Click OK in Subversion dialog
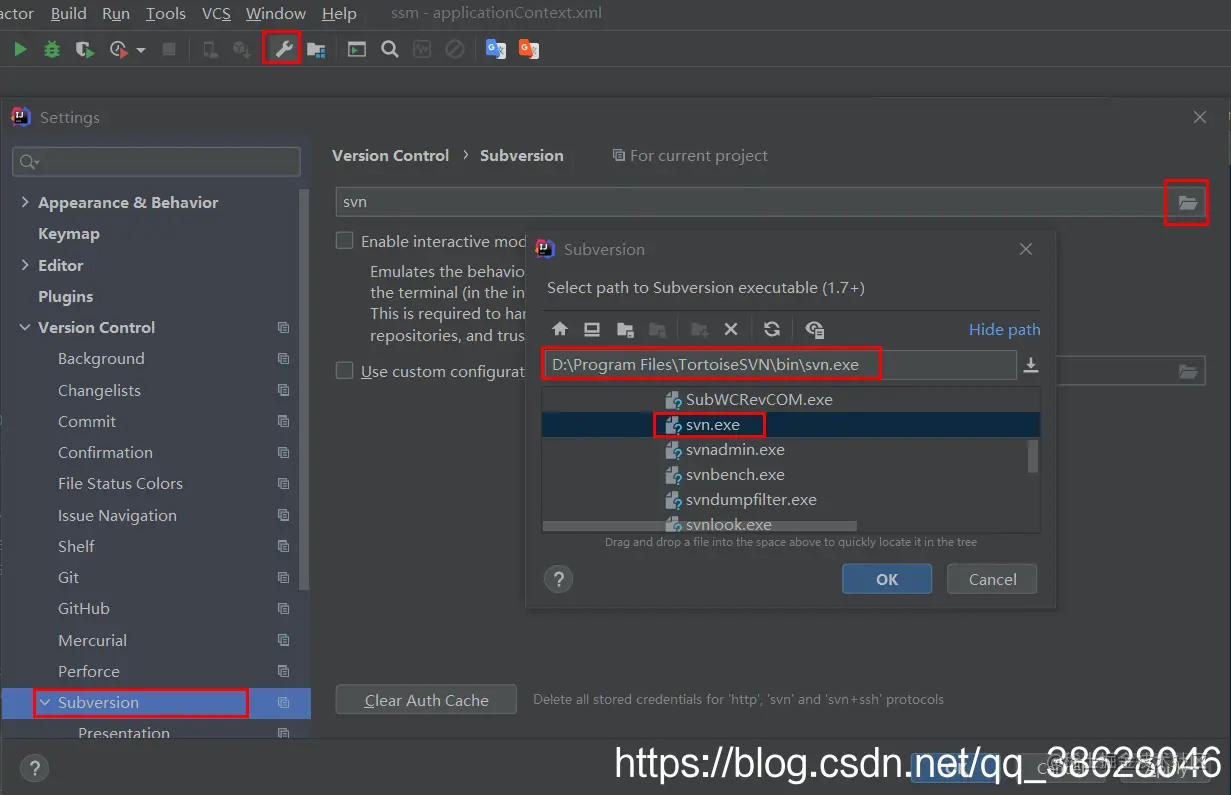 (887, 579)
